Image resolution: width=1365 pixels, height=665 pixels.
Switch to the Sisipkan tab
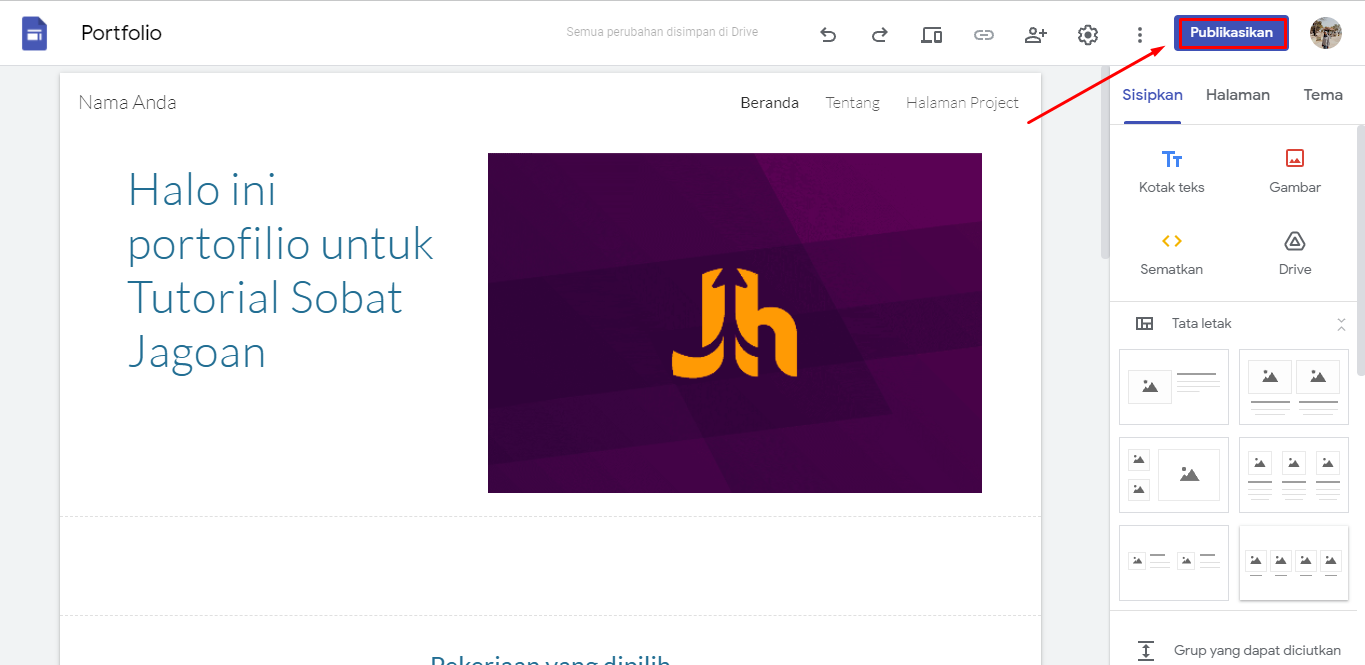(x=1152, y=95)
